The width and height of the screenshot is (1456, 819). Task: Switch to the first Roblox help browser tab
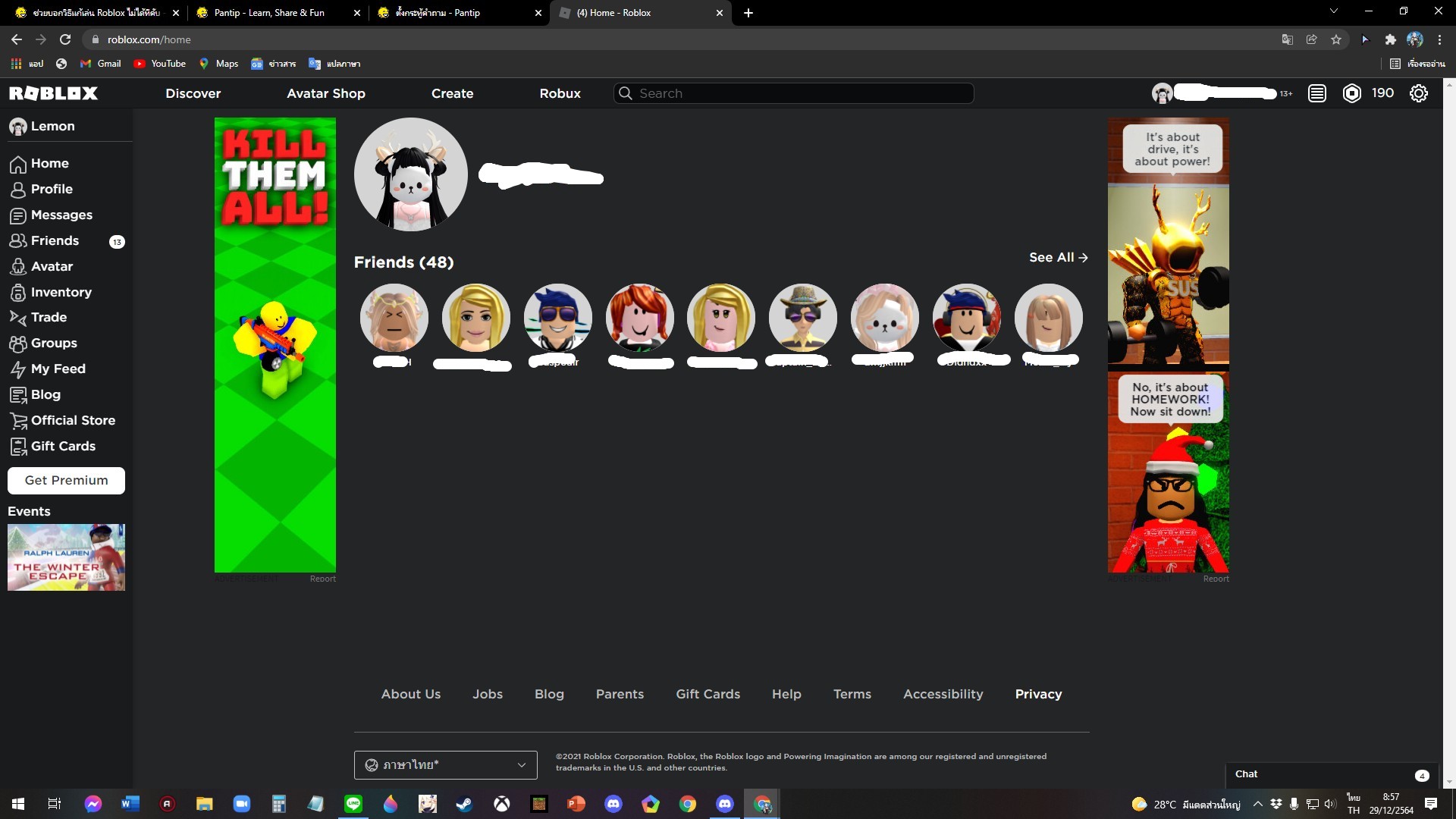point(96,13)
